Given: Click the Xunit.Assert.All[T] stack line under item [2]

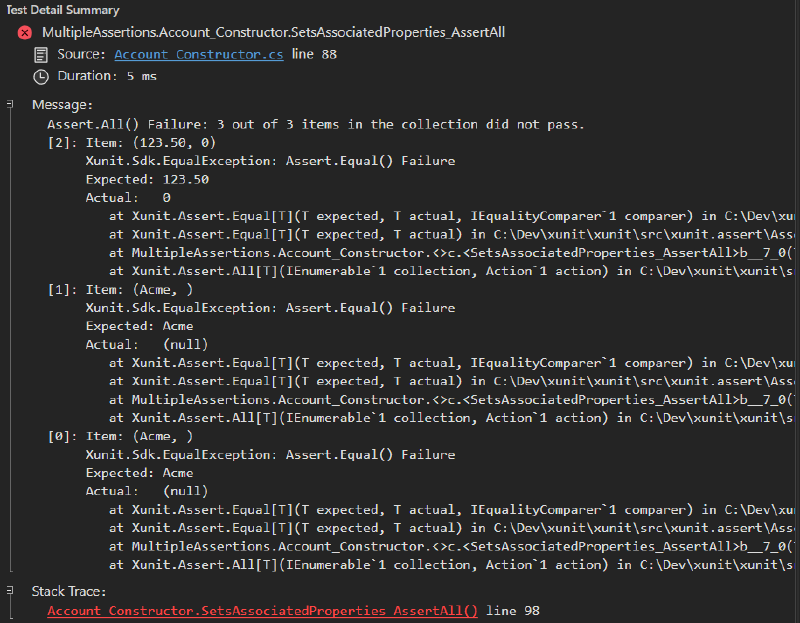Looking at the screenshot, I should [451, 271].
